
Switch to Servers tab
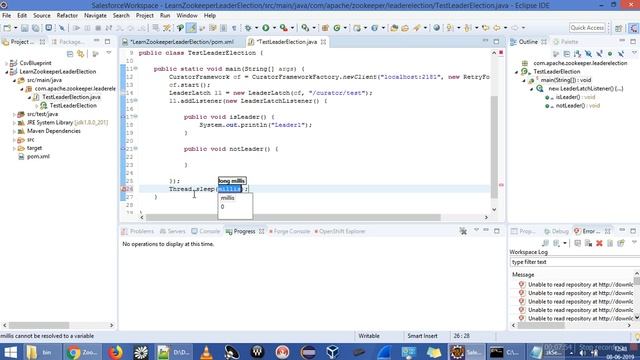tap(173, 231)
